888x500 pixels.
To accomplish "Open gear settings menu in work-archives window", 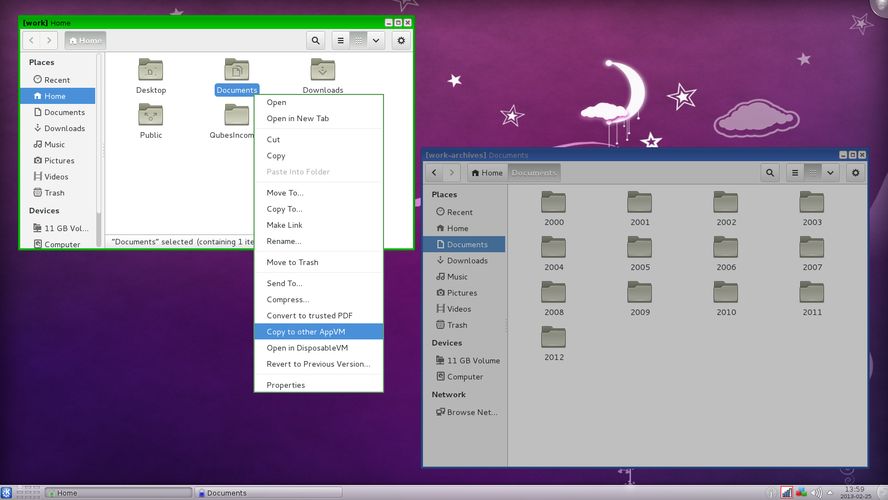I will [x=855, y=173].
